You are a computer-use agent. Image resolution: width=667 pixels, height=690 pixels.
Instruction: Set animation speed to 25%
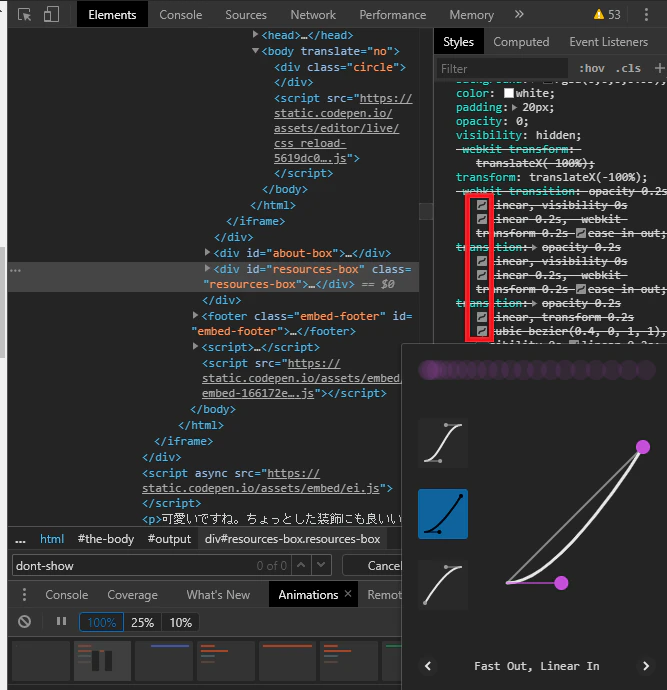(143, 622)
